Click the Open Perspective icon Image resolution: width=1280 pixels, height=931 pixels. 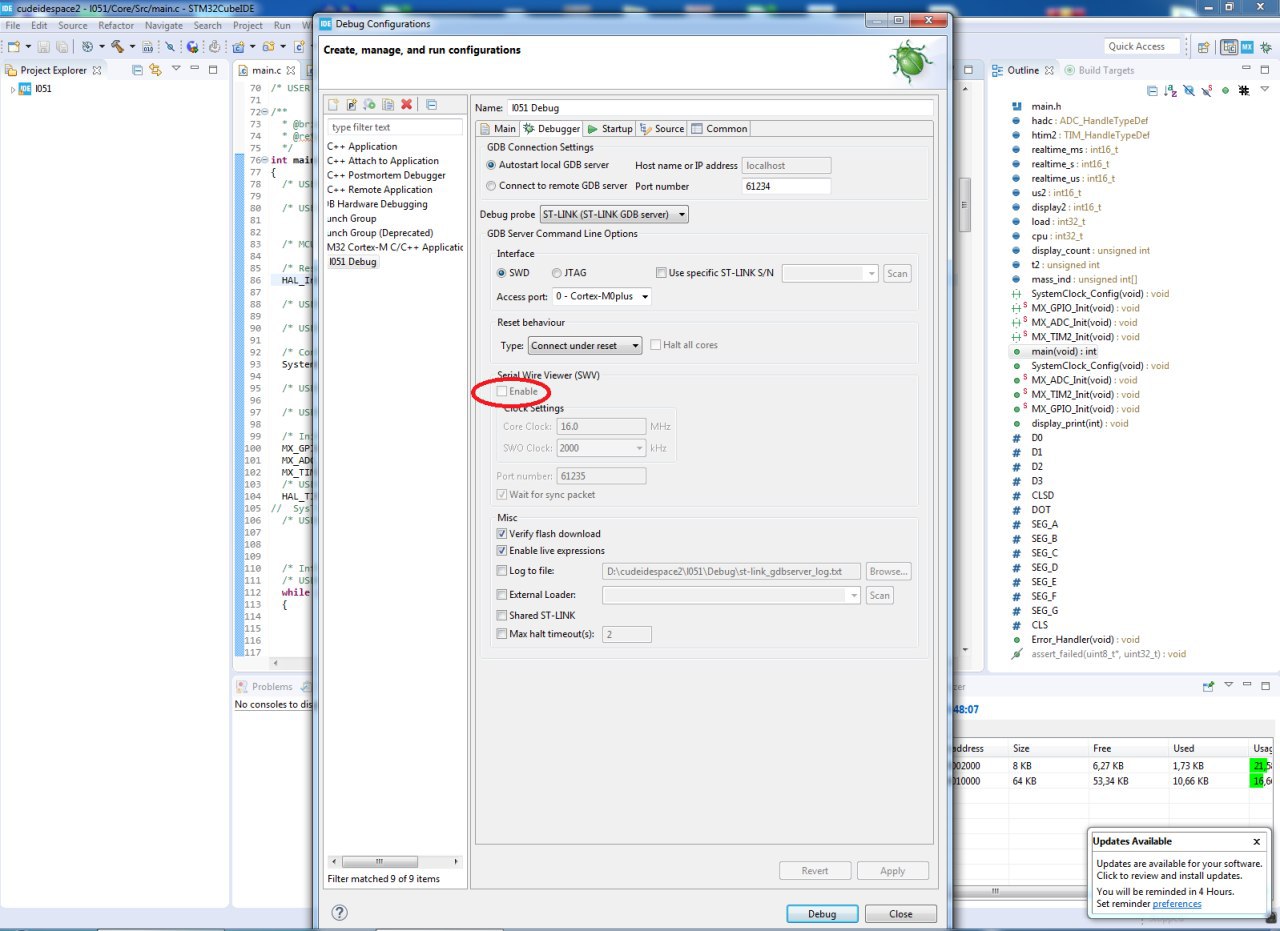coord(1204,46)
